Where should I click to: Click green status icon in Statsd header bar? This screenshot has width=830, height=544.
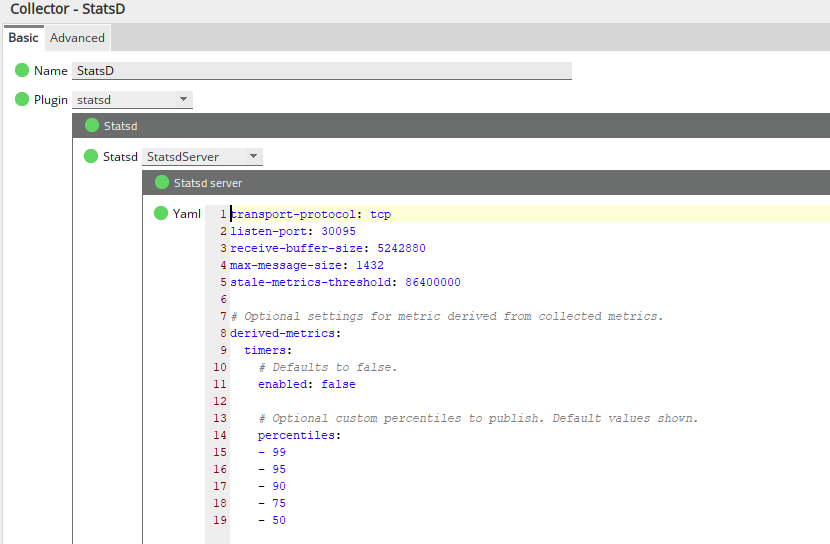pos(92,125)
